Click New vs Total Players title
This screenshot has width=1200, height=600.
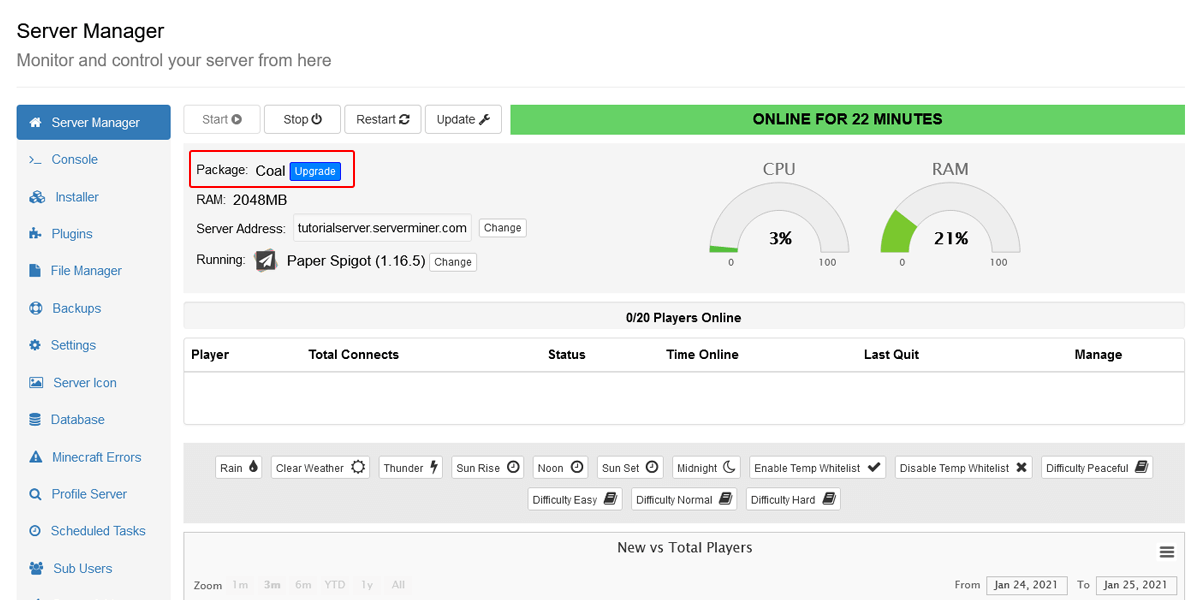click(684, 547)
